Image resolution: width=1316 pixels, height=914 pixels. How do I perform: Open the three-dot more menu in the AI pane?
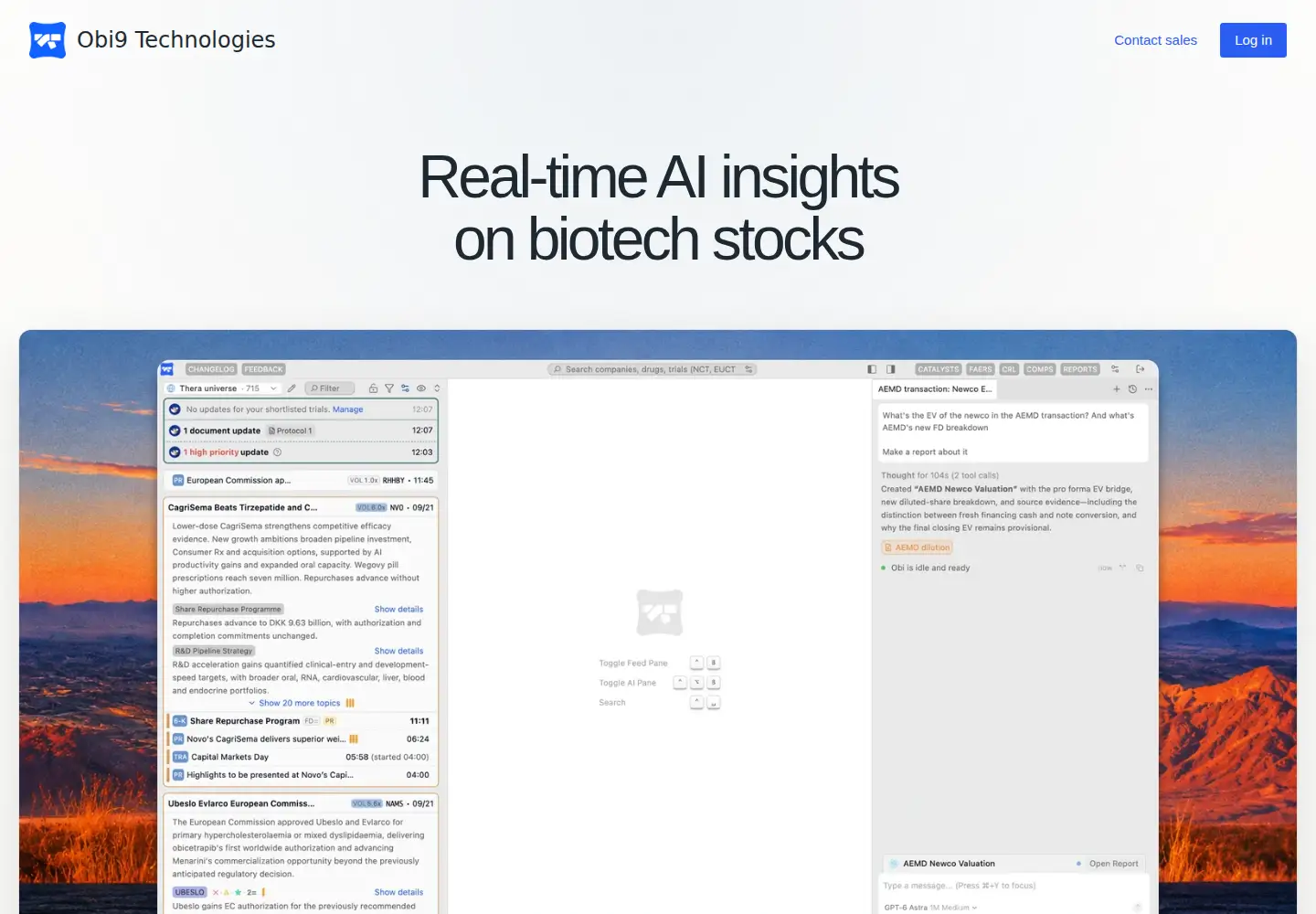coord(1149,389)
